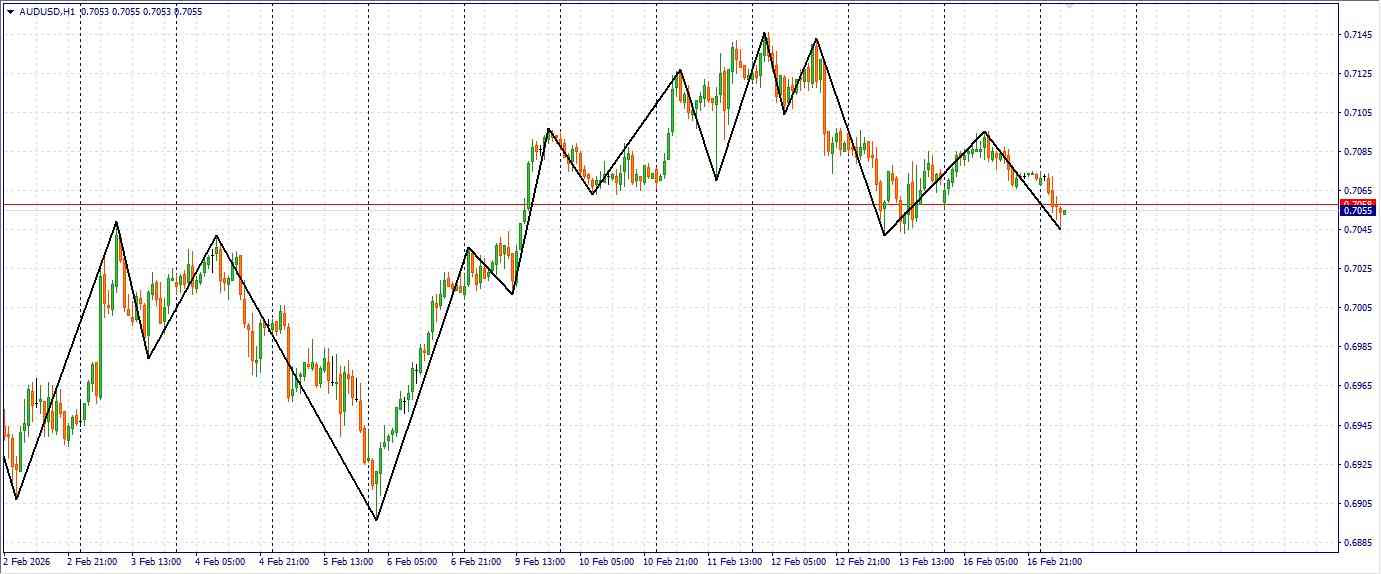Click the 0.7025 price axis label
1381x574 pixels.
click(1358, 269)
